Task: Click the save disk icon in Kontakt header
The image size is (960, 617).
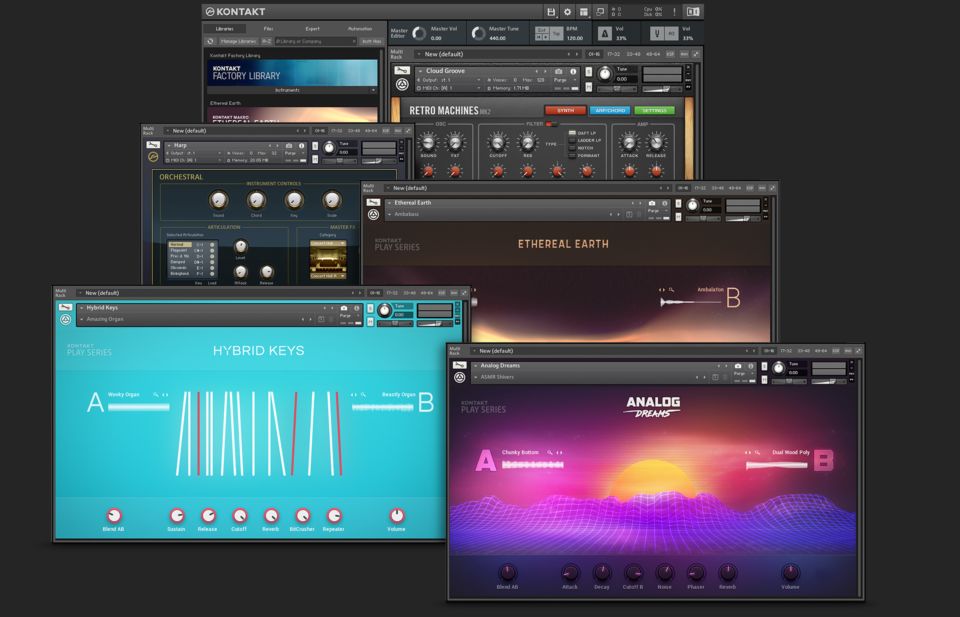Action: [x=551, y=12]
